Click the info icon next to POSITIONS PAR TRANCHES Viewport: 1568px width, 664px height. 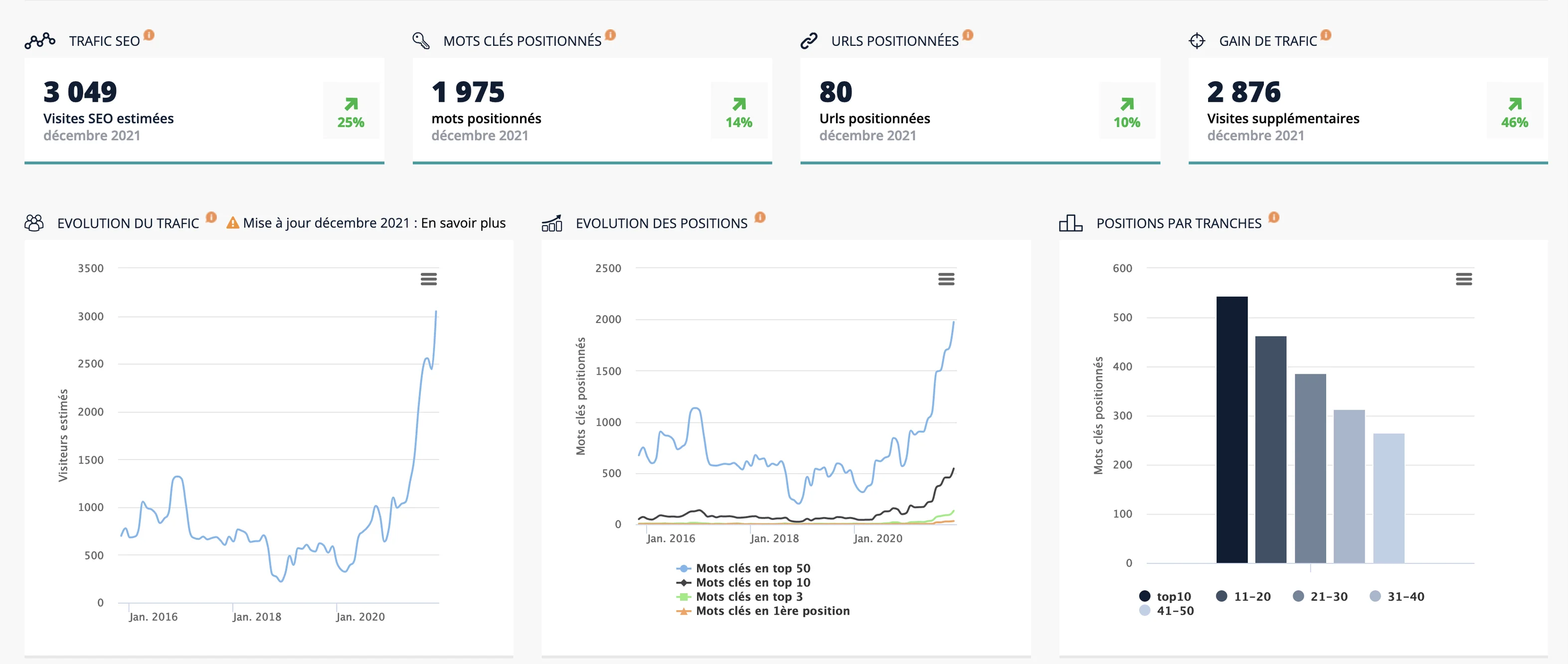coord(1273,217)
